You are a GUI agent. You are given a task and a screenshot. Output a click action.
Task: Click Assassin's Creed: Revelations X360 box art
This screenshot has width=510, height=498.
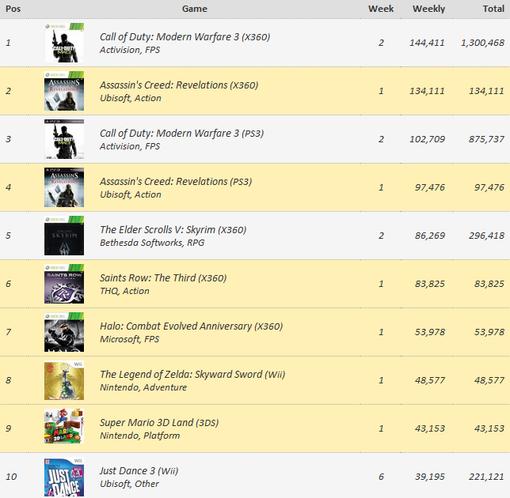pyautogui.click(x=64, y=91)
